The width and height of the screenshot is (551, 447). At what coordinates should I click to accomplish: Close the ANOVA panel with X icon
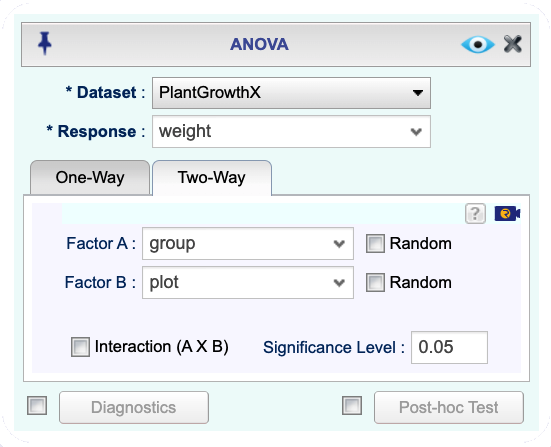(512, 44)
